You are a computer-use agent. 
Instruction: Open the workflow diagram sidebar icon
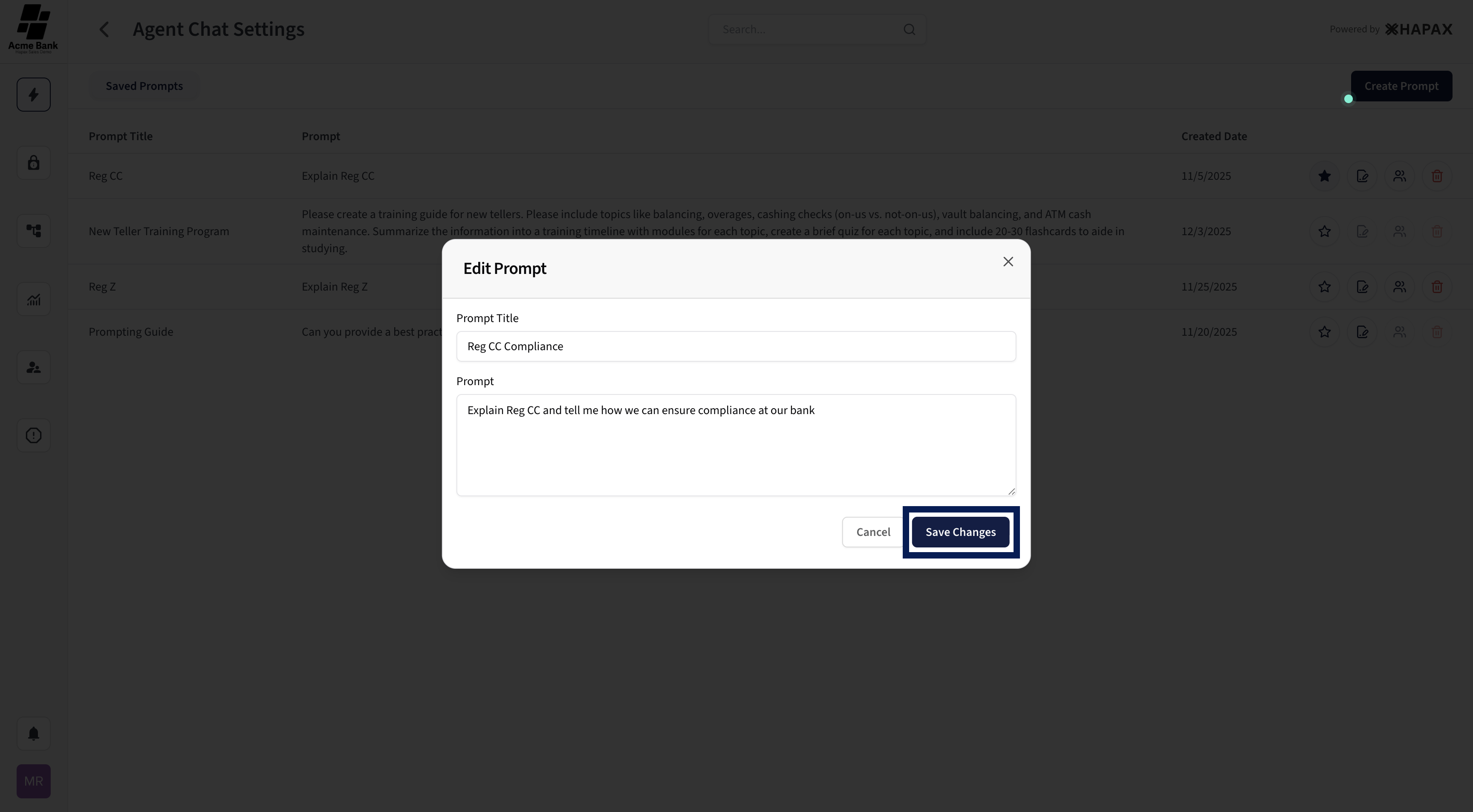tap(33, 231)
